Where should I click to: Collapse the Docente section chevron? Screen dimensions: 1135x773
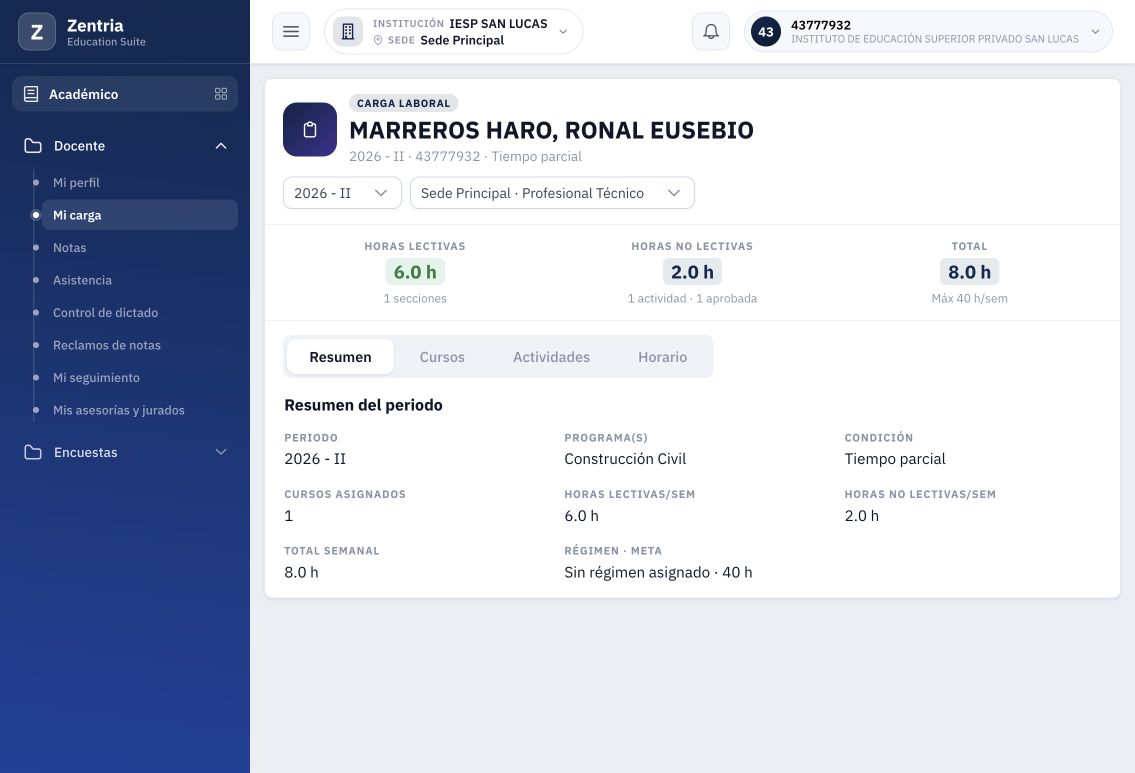click(221, 145)
